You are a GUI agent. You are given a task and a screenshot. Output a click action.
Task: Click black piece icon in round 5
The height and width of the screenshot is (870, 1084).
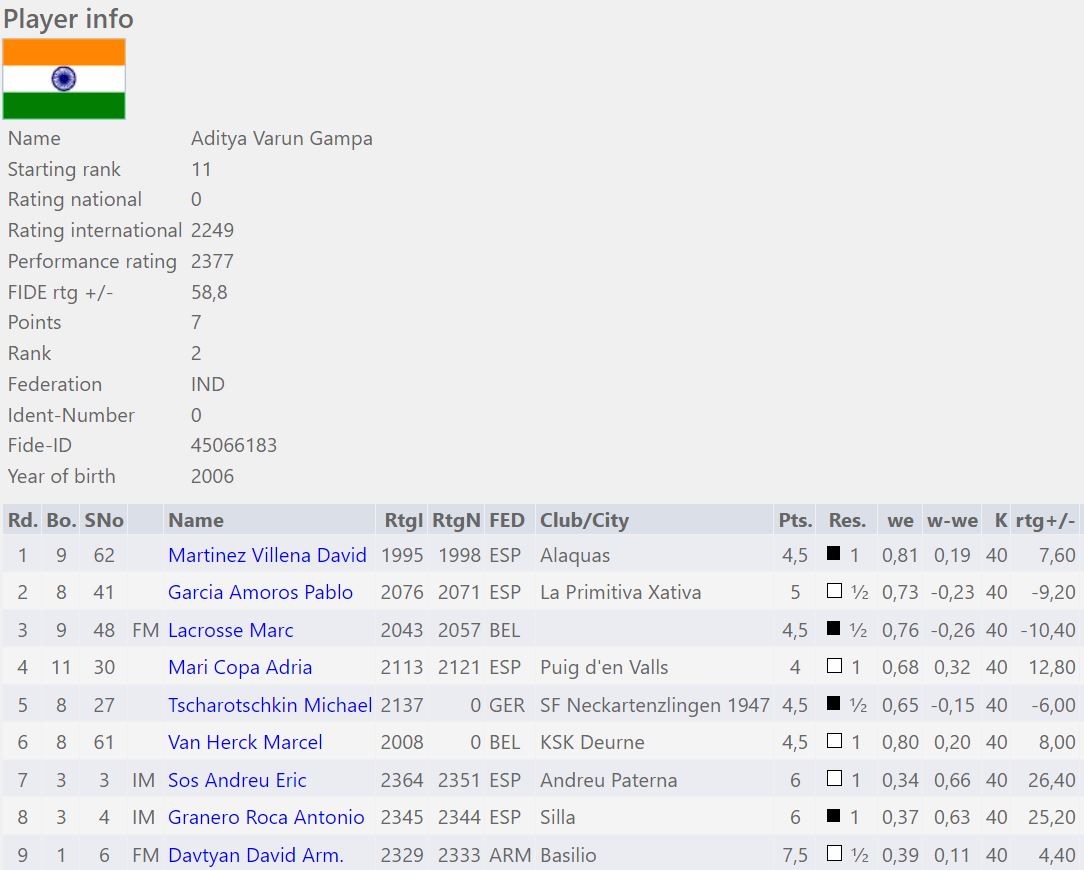pyautogui.click(x=834, y=704)
